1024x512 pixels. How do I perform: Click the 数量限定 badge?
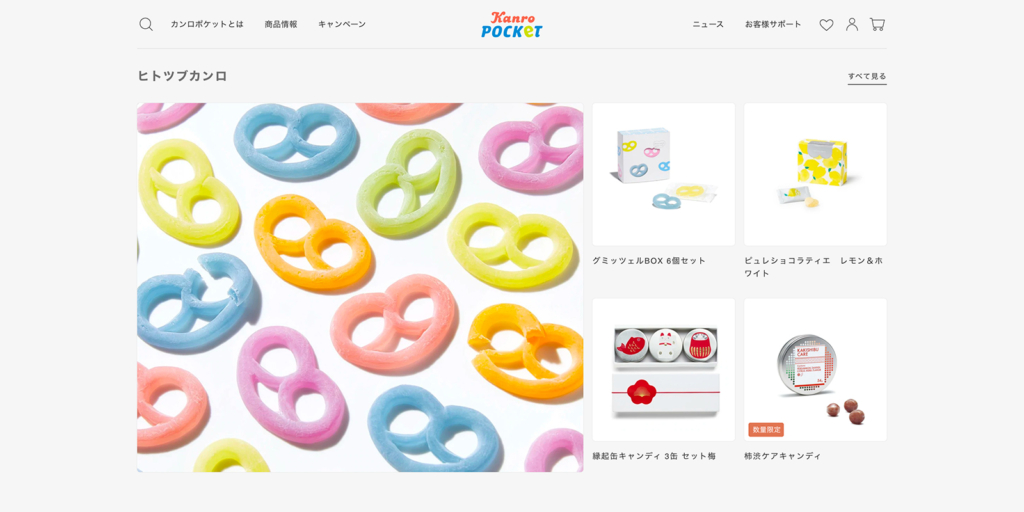pyautogui.click(x=766, y=430)
